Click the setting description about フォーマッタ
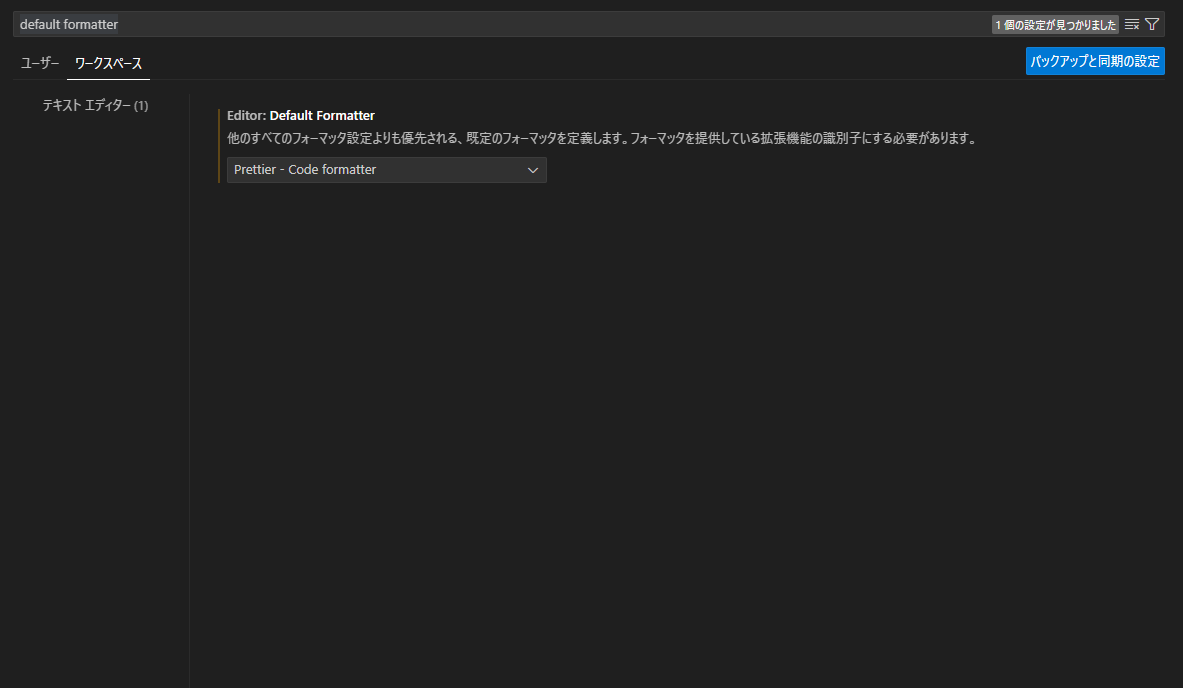The image size is (1183, 688). point(600,140)
